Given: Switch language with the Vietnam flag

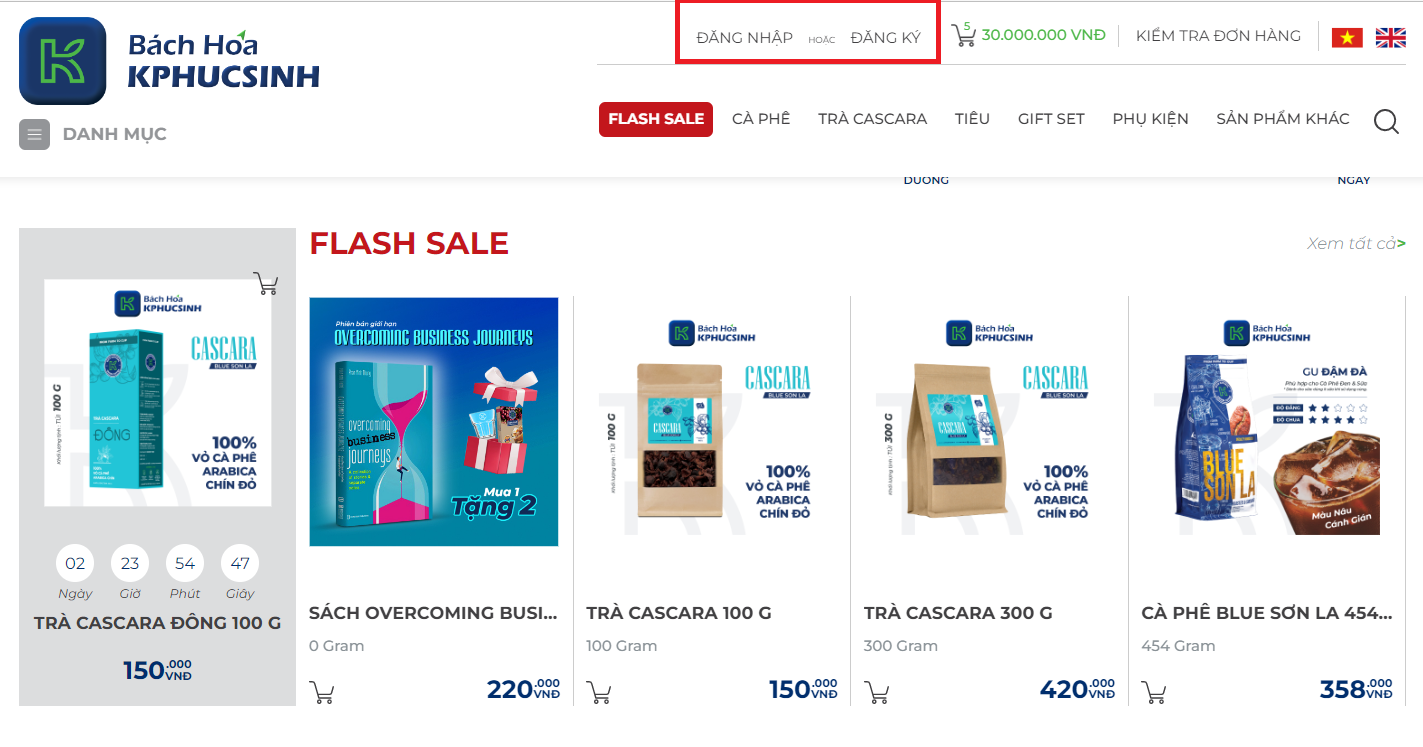Looking at the screenshot, I should coord(1347,37).
